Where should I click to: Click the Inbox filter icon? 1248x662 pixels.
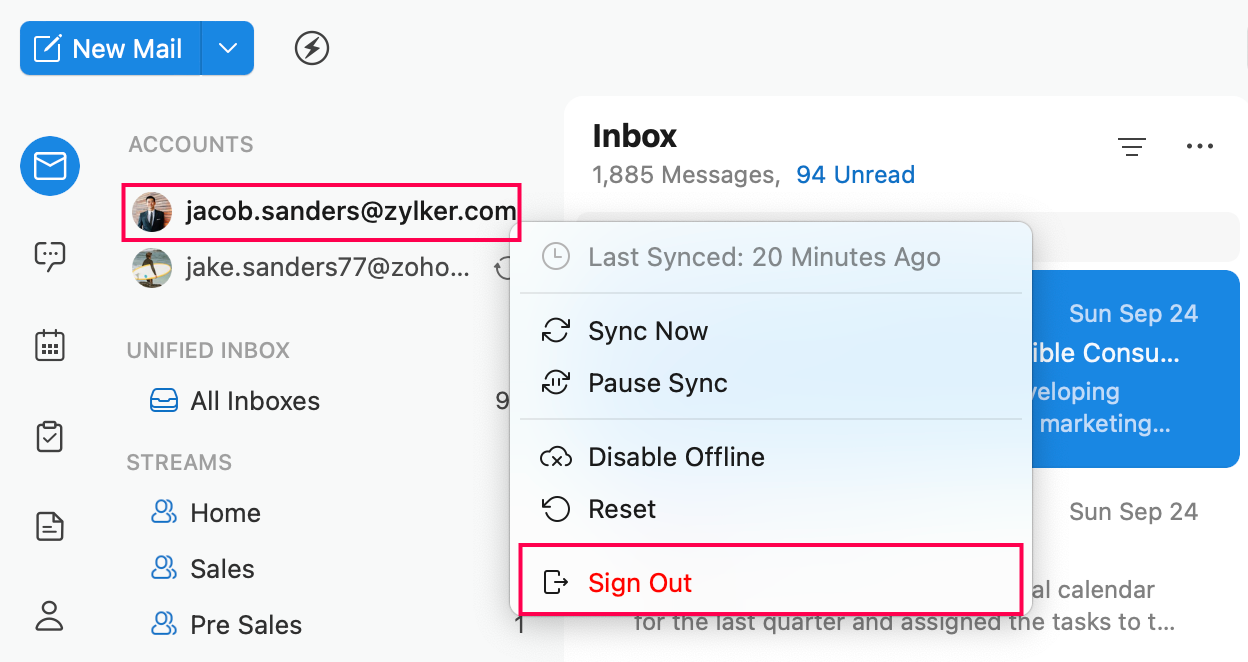pos(1132,147)
